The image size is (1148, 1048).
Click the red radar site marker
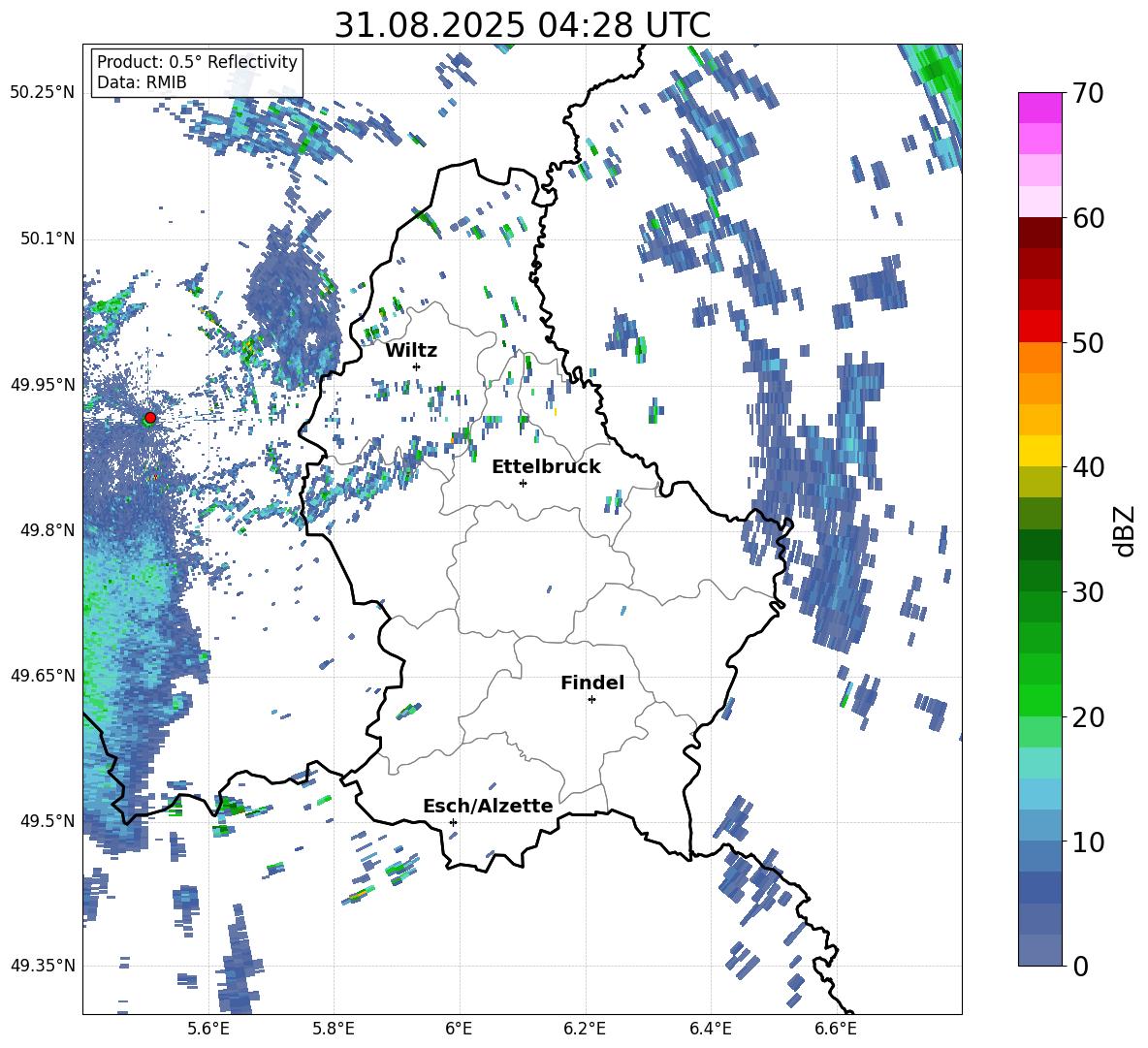coord(150,418)
